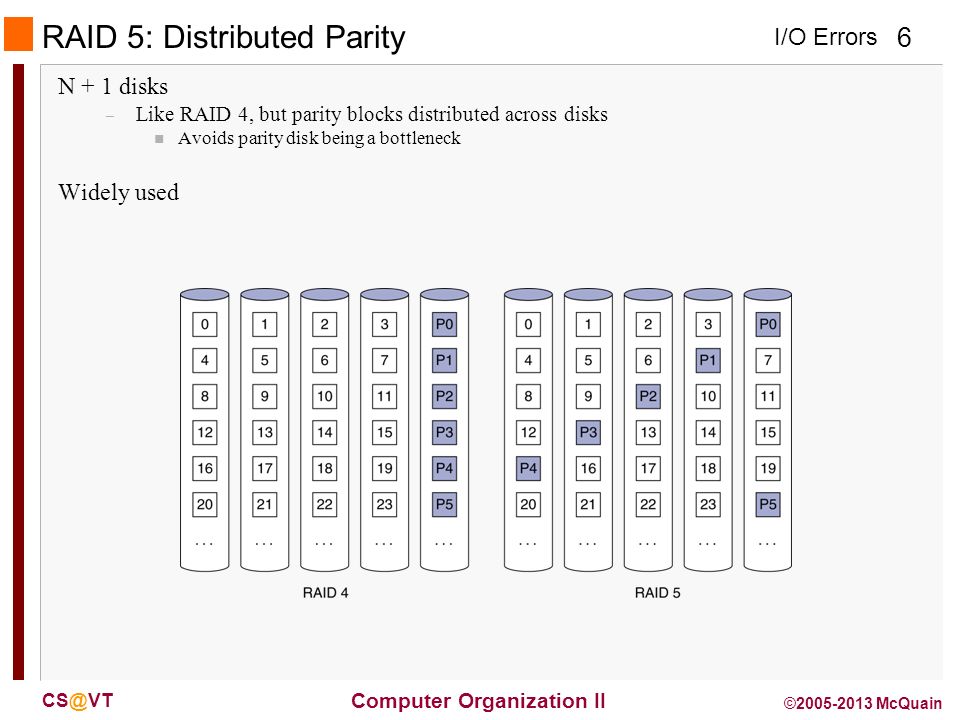Click the RAID 5: Distributed Parity title
960x720 pixels.
pyautogui.click(x=224, y=37)
